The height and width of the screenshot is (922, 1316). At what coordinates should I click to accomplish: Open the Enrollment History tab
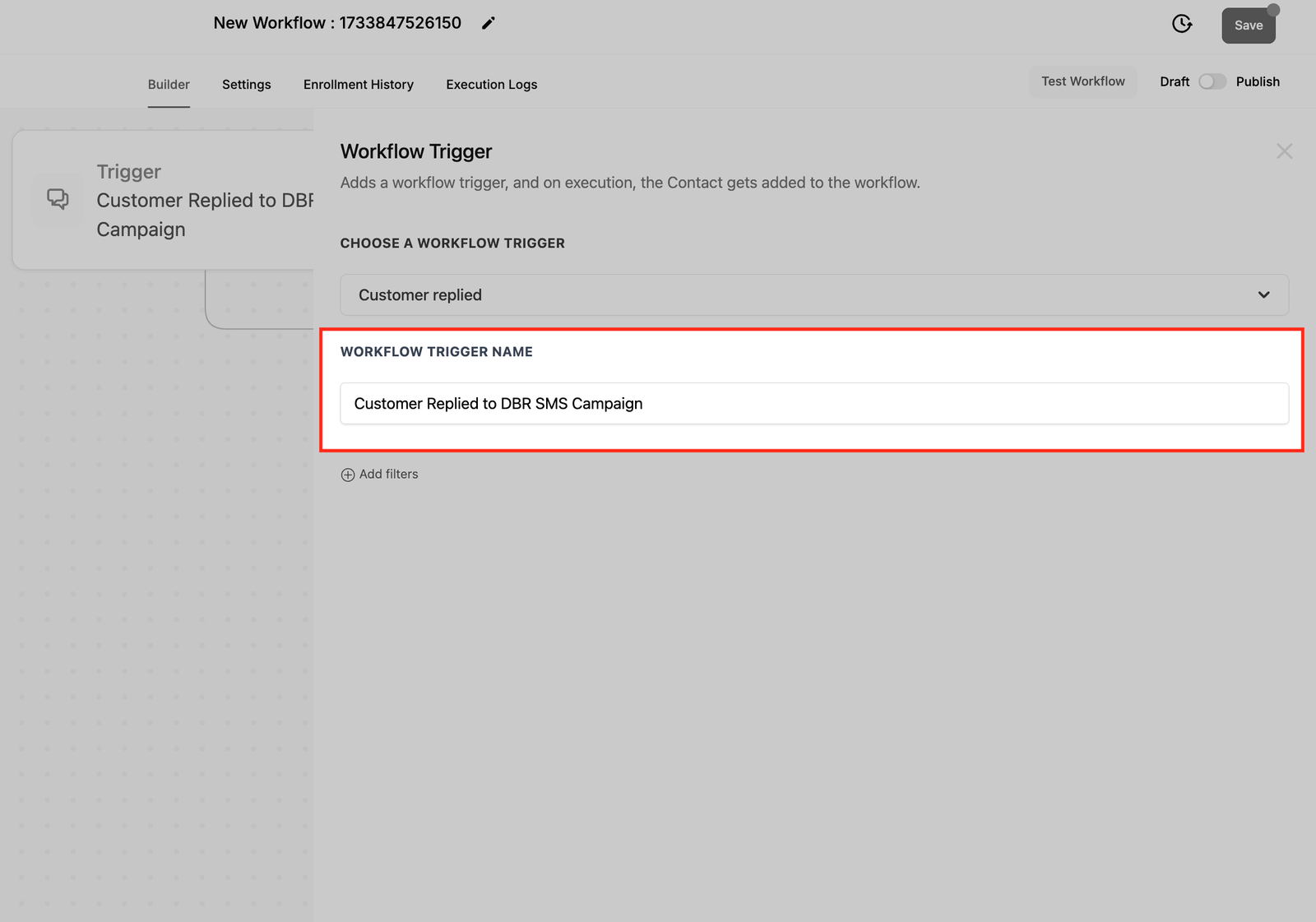click(358, 85)
